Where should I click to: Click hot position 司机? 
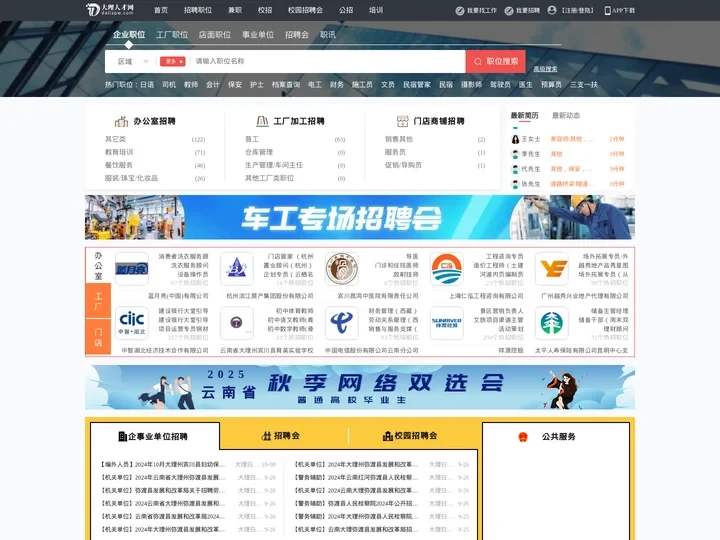pos(169,84)
